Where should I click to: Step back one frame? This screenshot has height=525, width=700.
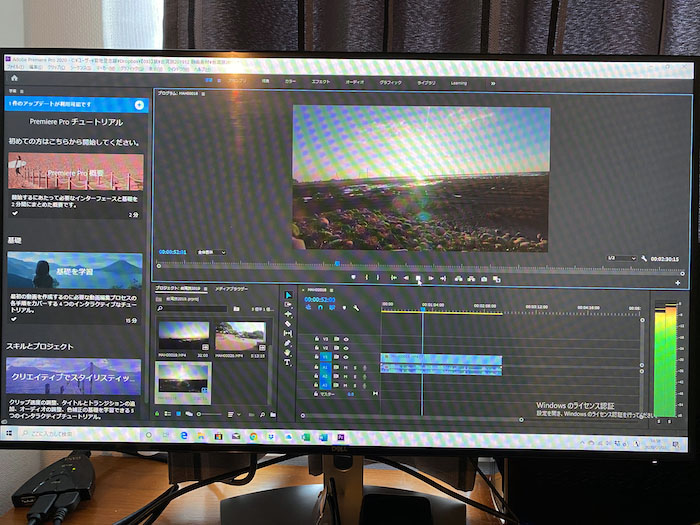(406, 278)
